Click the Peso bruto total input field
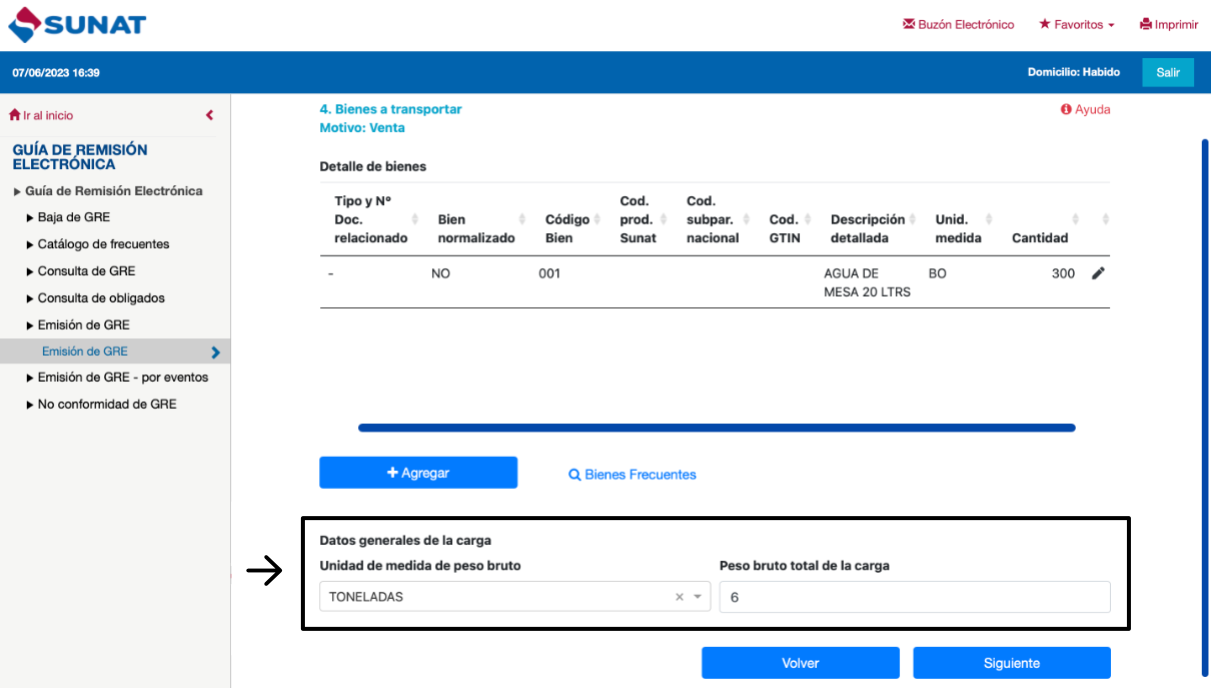Viewport: 1211px width, 688px height. pyautogui.click(x=914, y=597)
